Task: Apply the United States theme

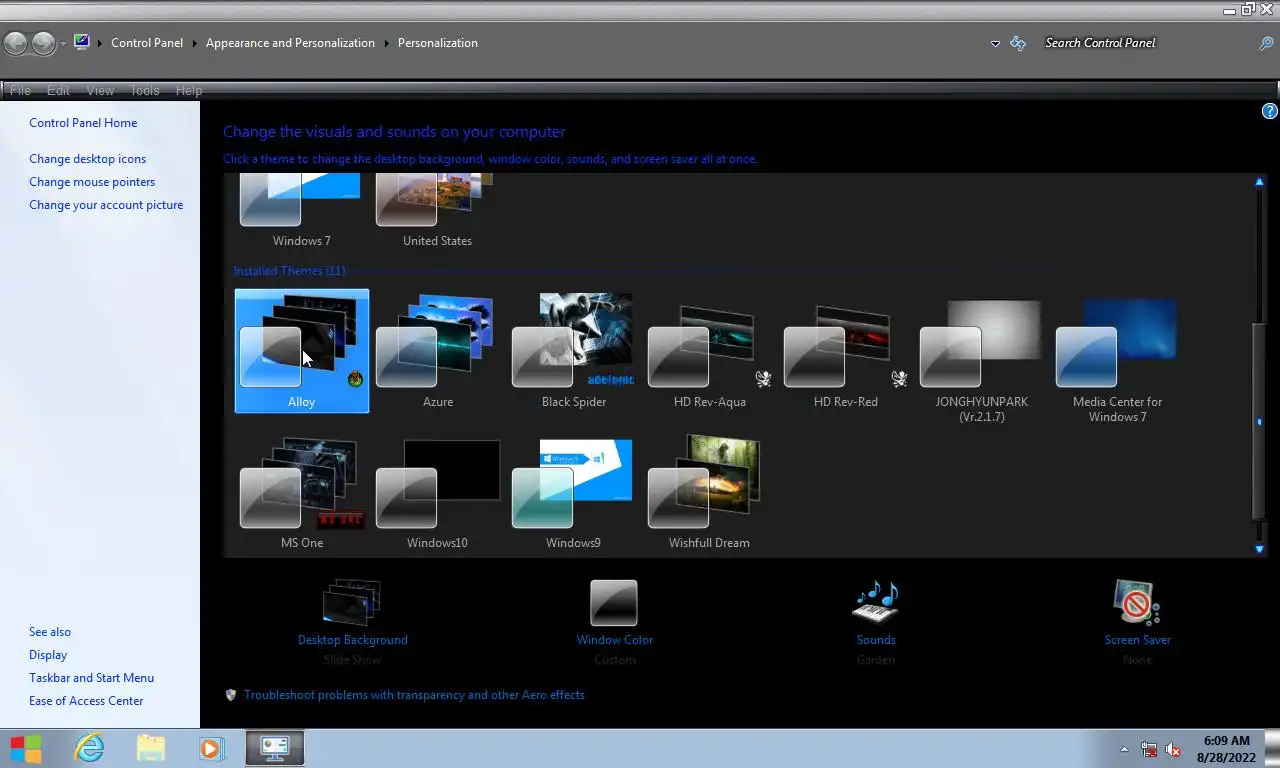Action: [437, 211]
